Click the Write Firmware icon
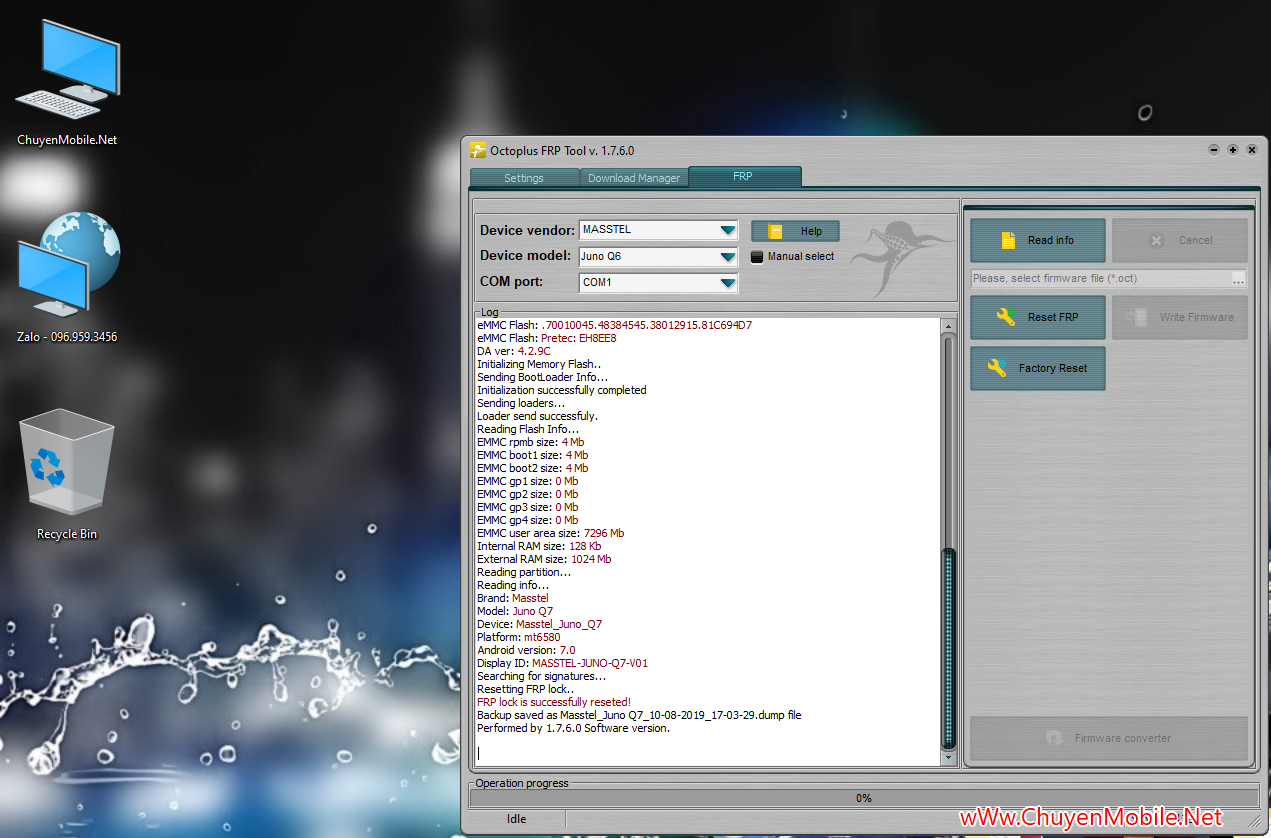1271x838 pixels. (x=1136, y=317)
